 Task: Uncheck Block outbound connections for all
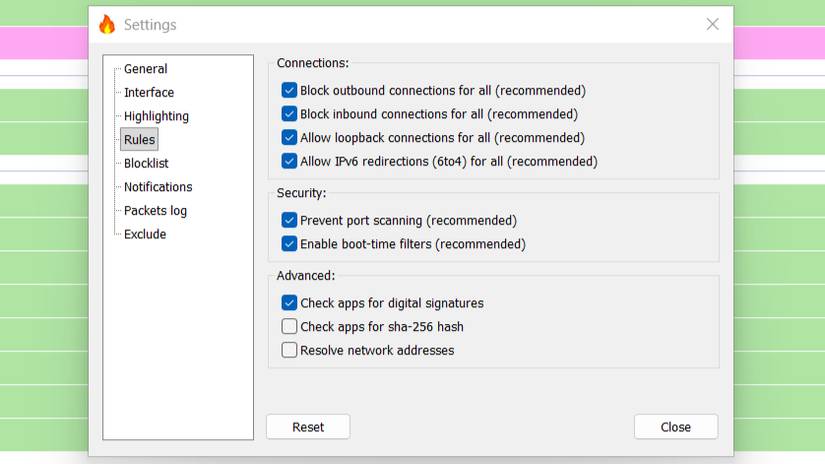tap(289, 90)
